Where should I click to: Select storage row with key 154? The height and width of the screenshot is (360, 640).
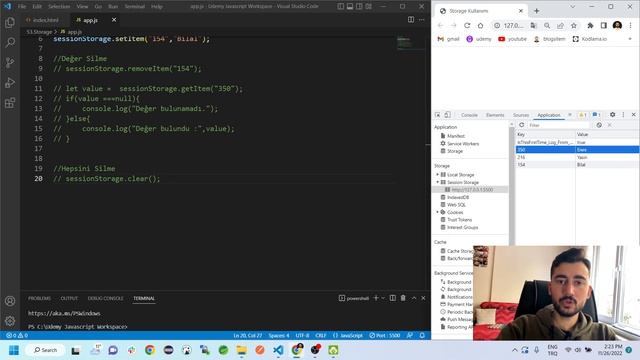577,164
